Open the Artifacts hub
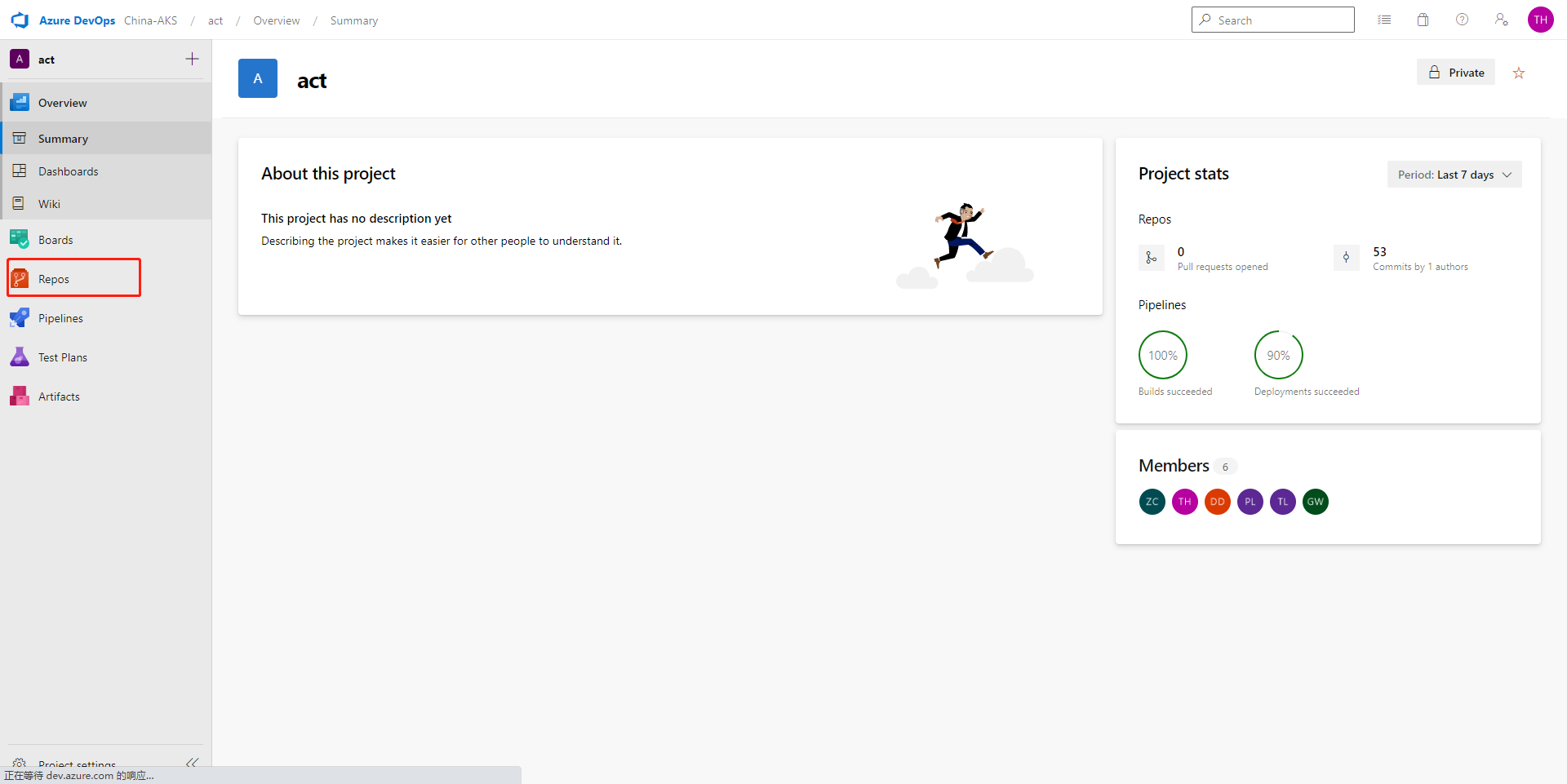The width and height of the screenshot is (1567, 784). coord(106,396)
